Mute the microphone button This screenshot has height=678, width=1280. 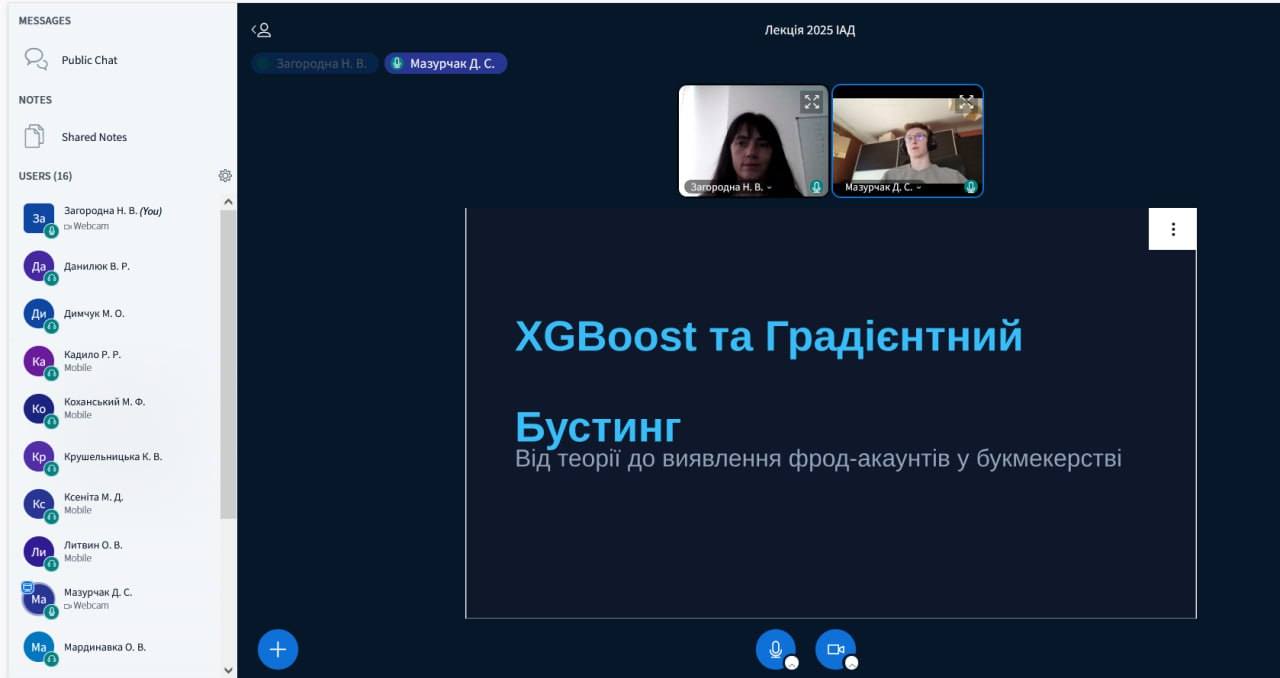coord(774,648)
